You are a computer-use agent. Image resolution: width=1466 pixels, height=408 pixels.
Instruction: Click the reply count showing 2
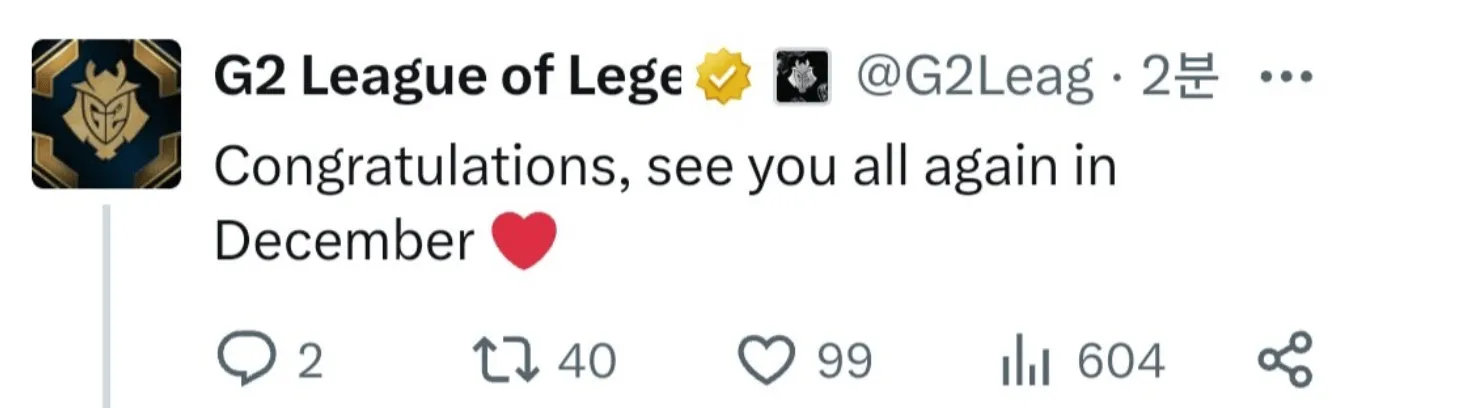310,361
